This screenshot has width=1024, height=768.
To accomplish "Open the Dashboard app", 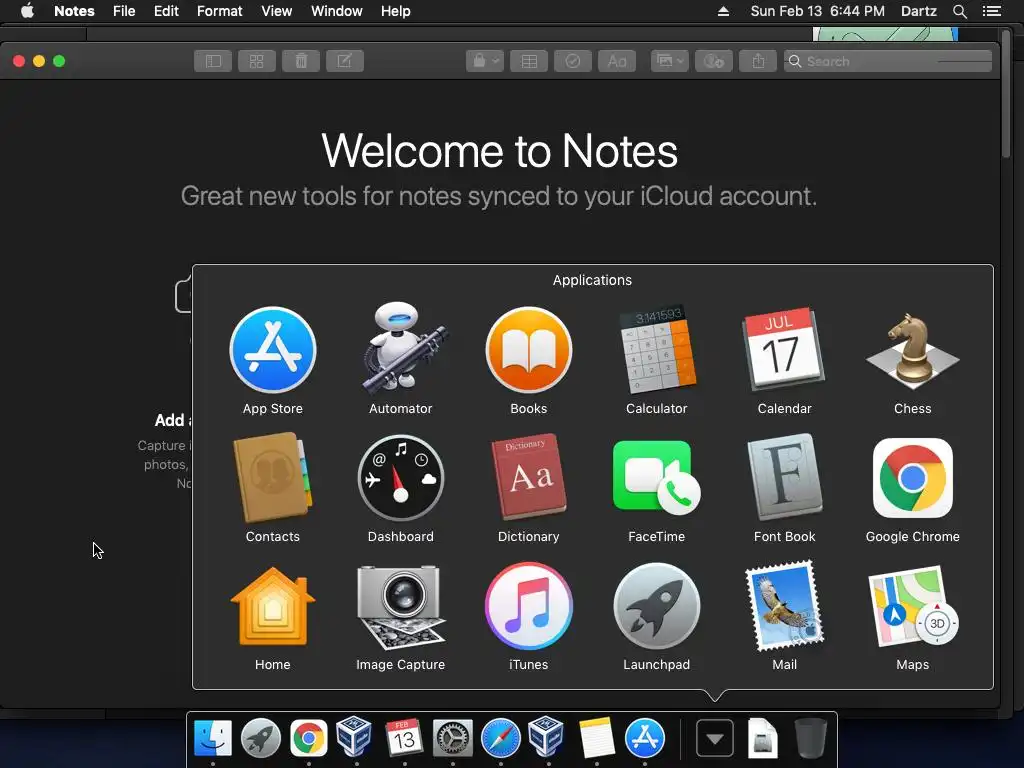I will tap(400, 479).
